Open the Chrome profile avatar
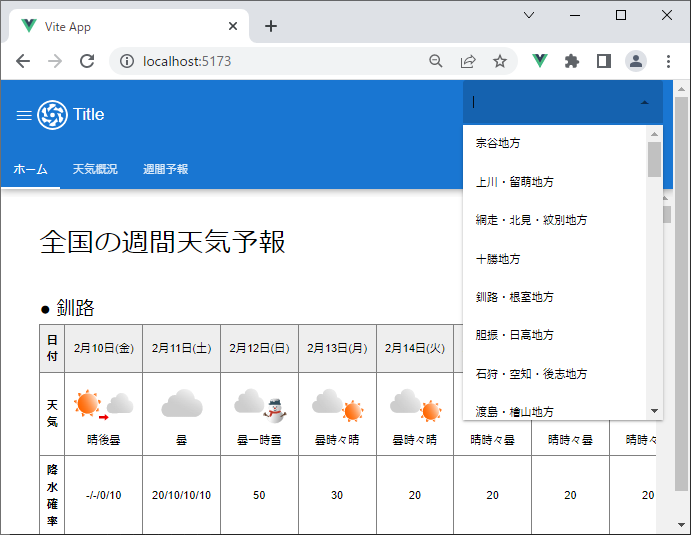The width and height of the screenshot is (691, 535). 636,61
